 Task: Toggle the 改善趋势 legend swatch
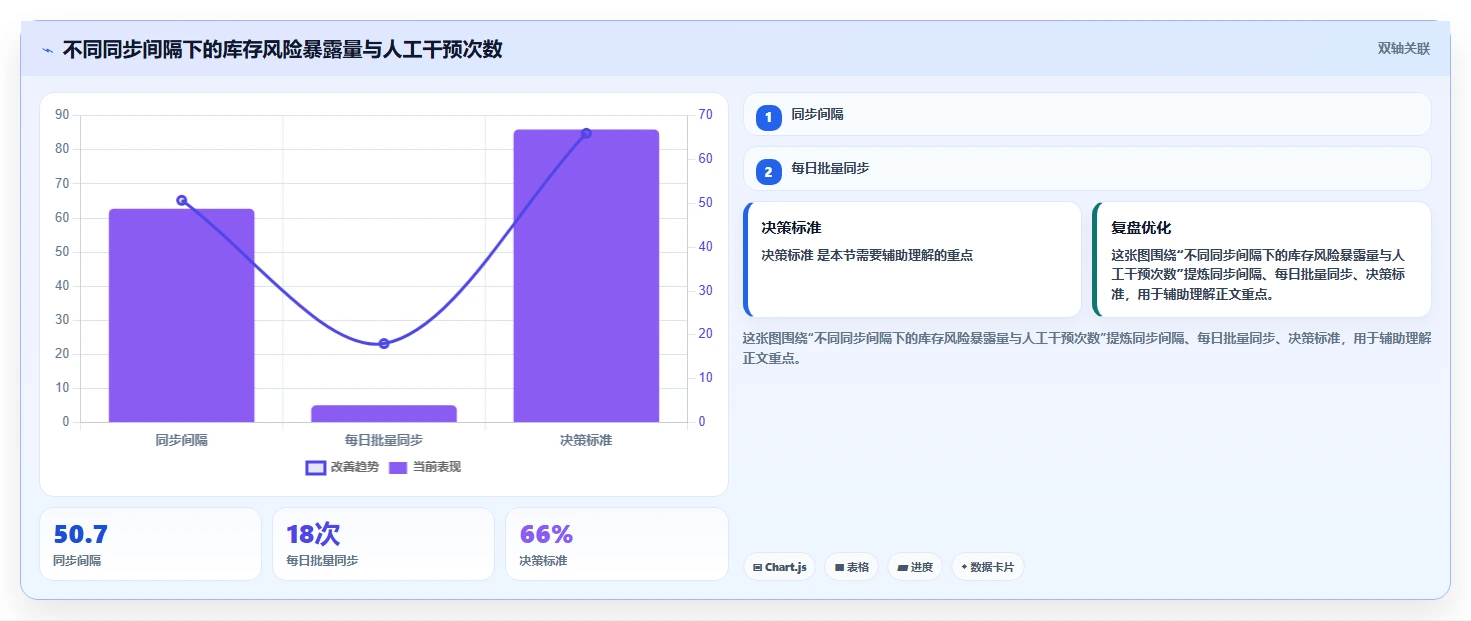316,468
